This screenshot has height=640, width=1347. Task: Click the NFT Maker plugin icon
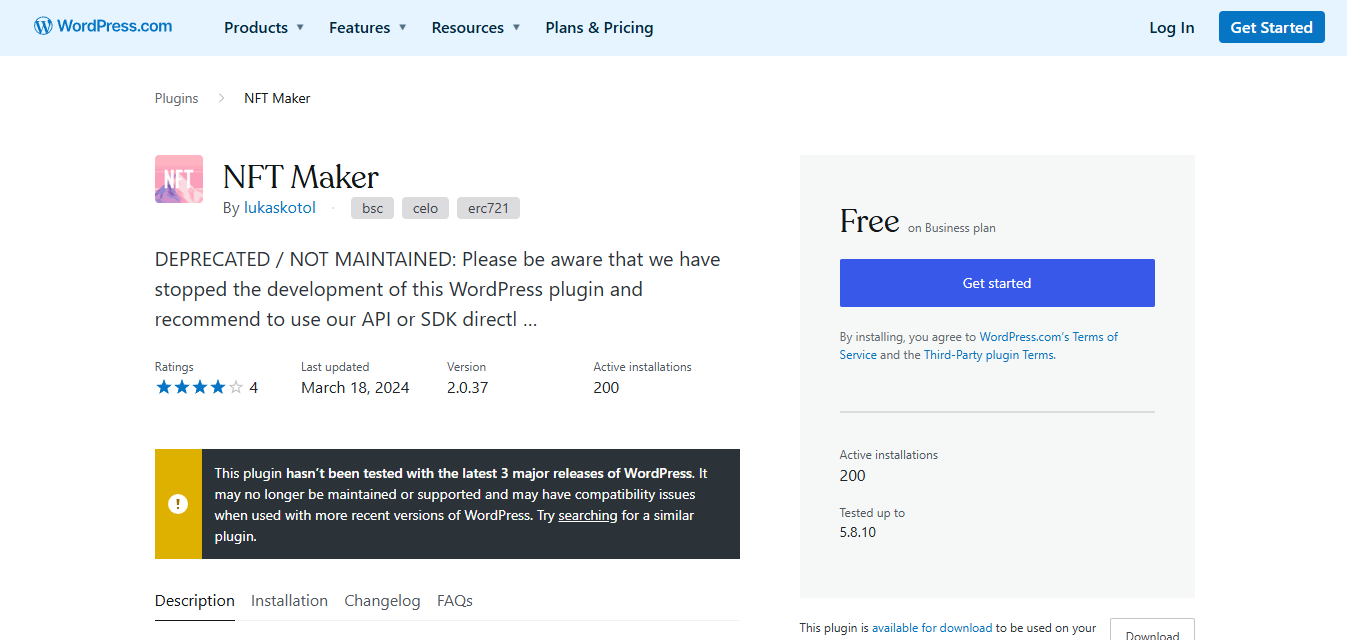pos(179,179)
